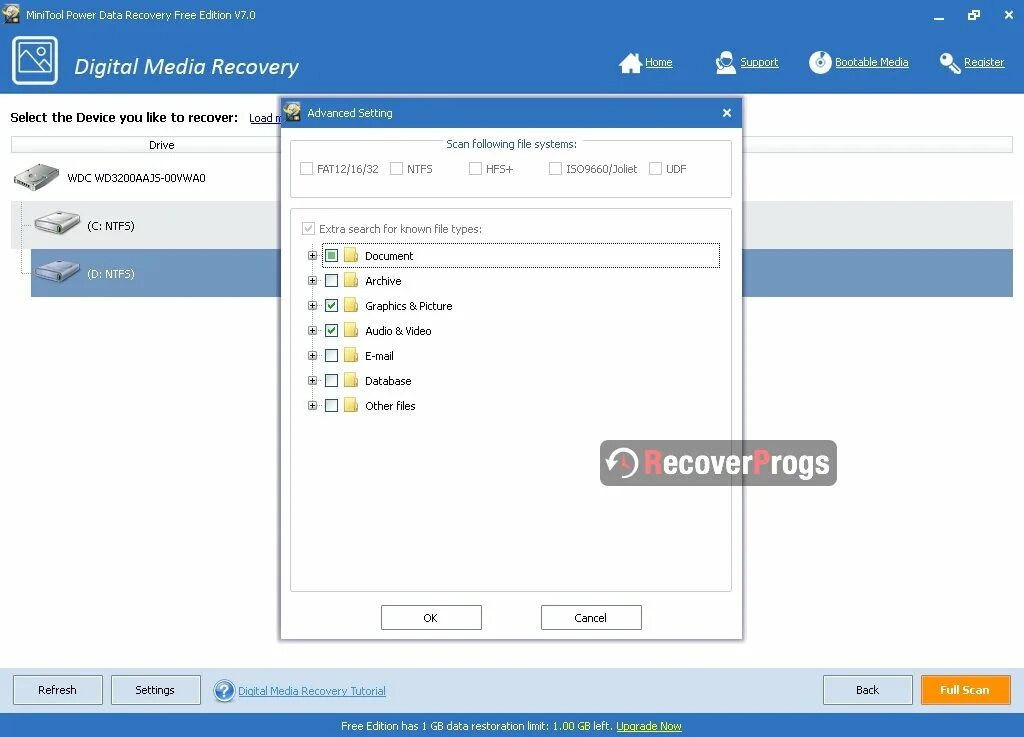Image resolution: width=1024 pixels, height=737 pixels.
Task: Expand the Document tree node
Action: tap(312, 255)
